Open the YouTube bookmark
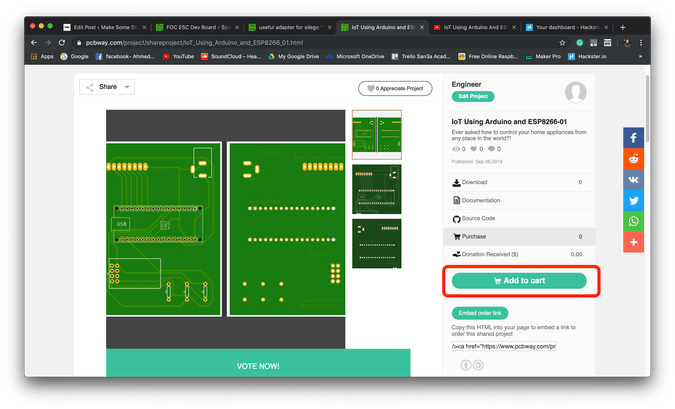 click(x=177, y=57)
